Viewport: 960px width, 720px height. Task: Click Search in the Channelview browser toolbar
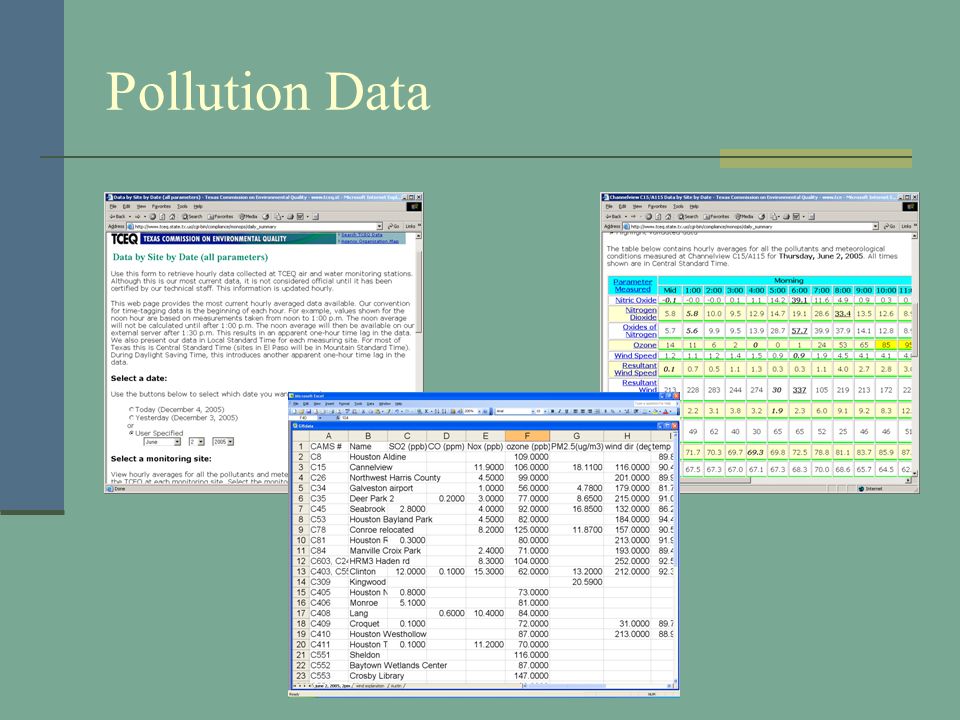[688, 217]
